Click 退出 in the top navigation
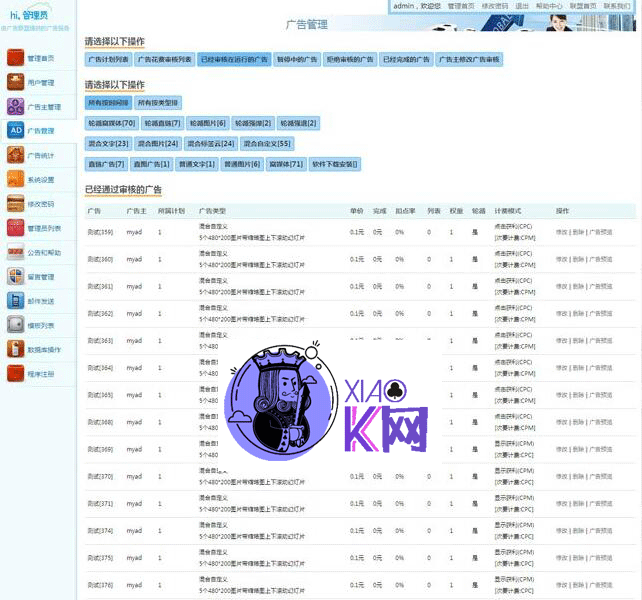This screenshot has height=600, width=642. (x=522, y=6)
